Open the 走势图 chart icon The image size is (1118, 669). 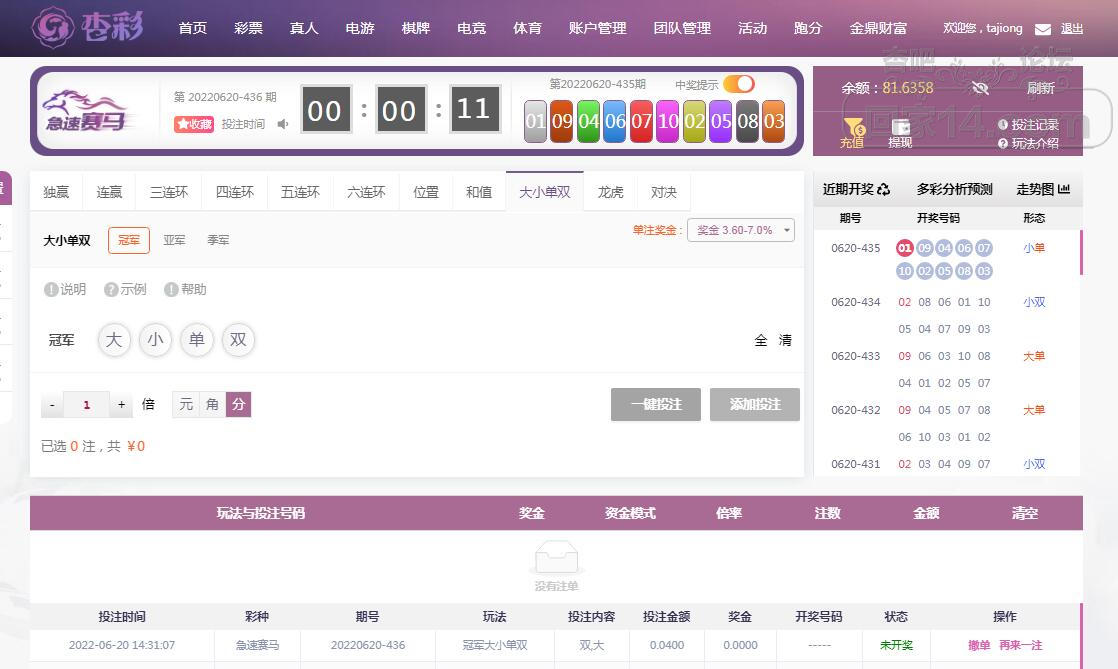(x=1064, y=189)
